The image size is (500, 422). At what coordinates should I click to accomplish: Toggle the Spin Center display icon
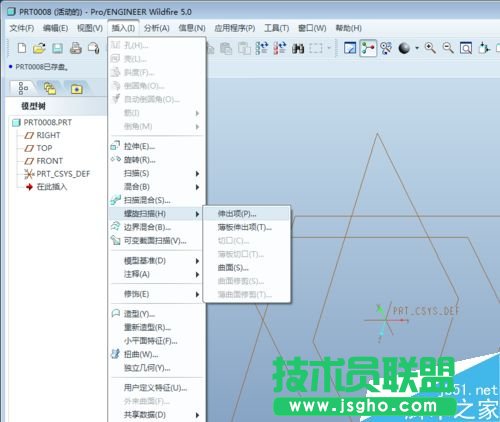click(368, 48)
